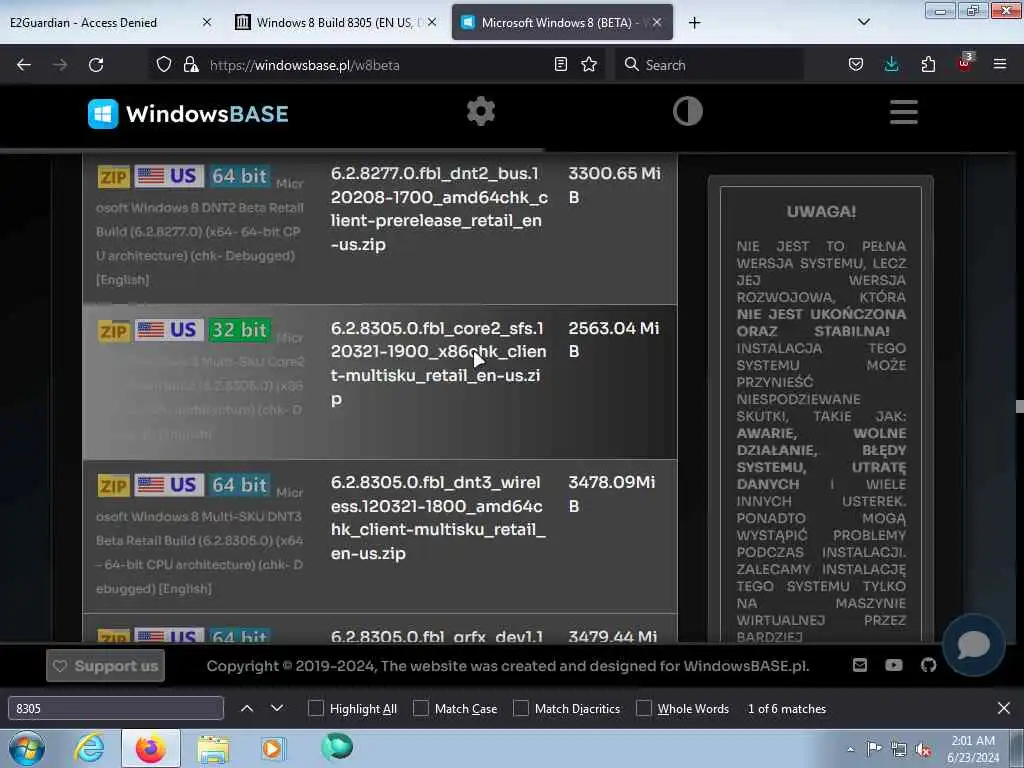Click the 2563.04 MiB size text
1024x768 pixels.
pos(613,340)
